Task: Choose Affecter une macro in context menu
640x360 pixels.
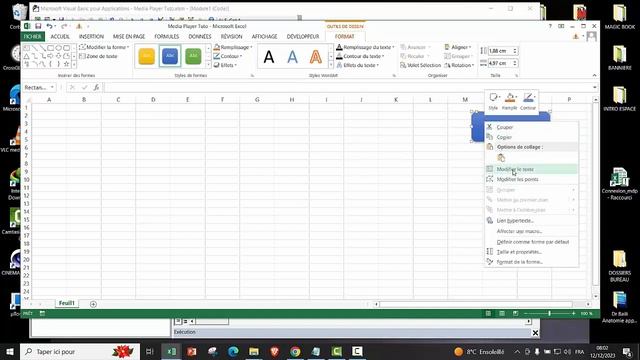Action: (531, 231)
